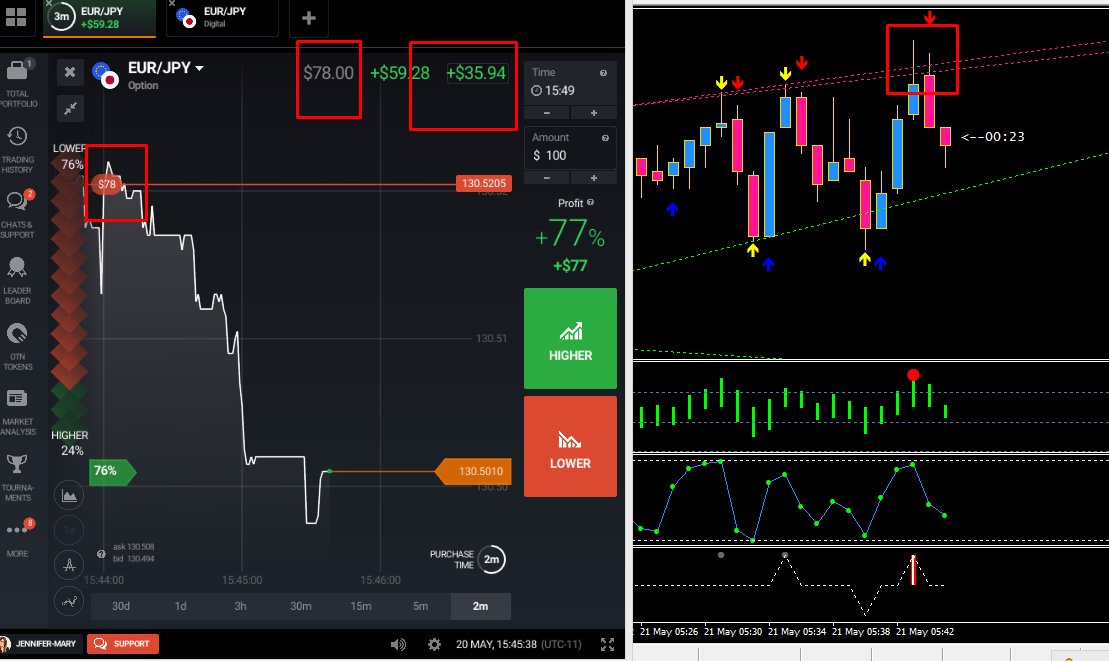Image resolution: width=1109 pixels, height=661 pixels.
Task: Open the indicators icon
Action: [x=69, y=601]
